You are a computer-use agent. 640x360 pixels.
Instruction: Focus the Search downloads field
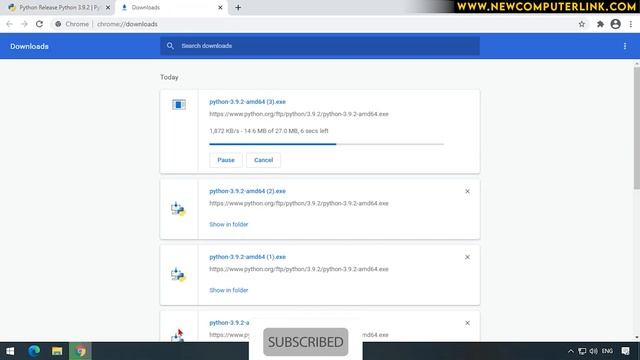pos(320,46)
